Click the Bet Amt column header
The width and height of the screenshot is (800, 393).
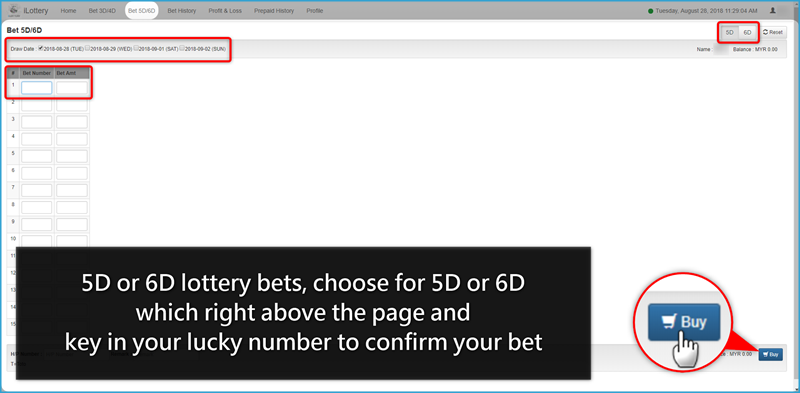coord(71,73)
